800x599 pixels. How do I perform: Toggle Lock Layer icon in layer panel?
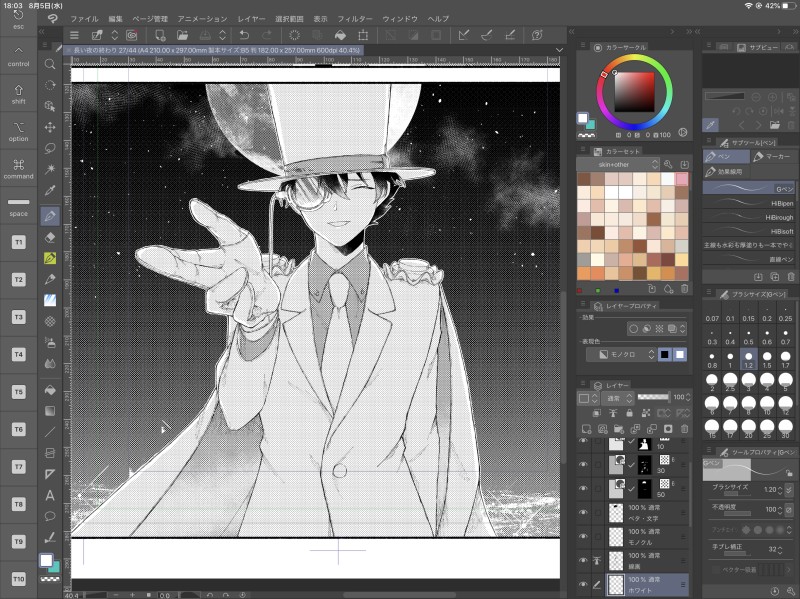(629, 413)
